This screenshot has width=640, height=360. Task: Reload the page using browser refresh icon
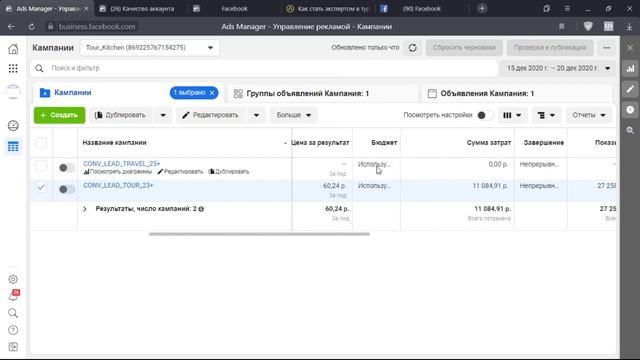tap(31, 27)
